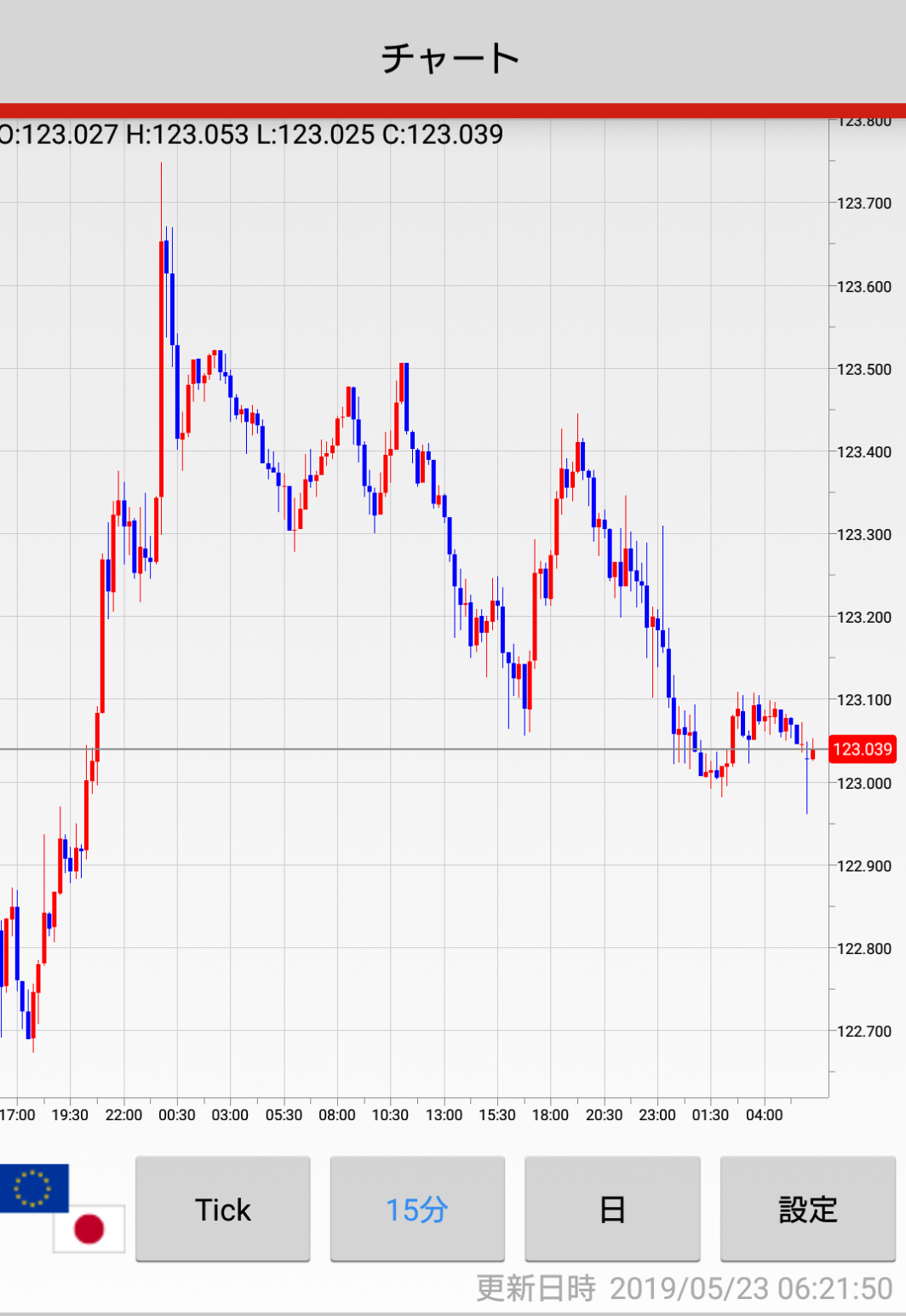The height and width of the screenshot is (1316, 906).
Task: Tap the 04:00 time axis label
Action: pos(764,1115)
